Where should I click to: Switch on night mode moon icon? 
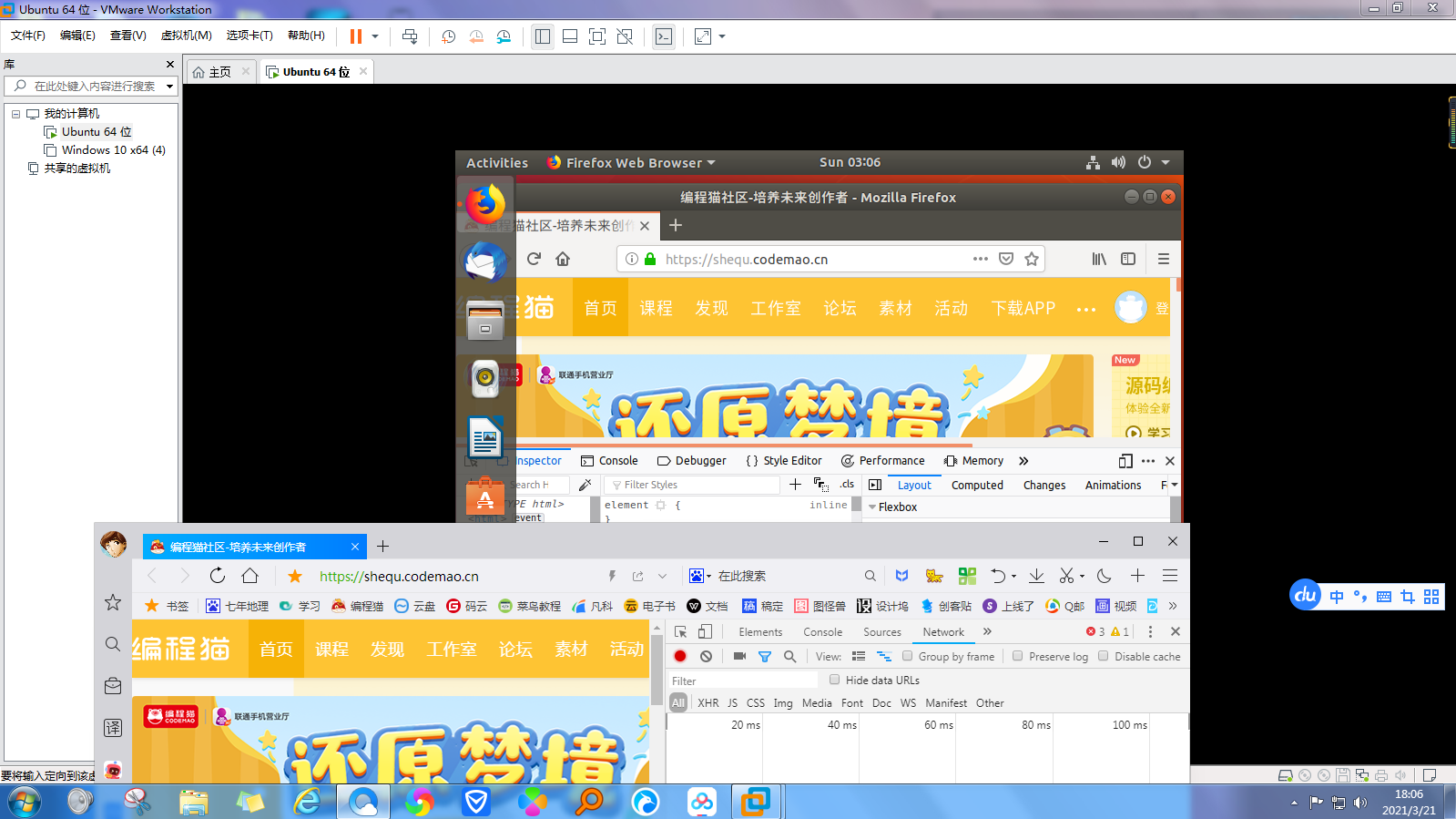[1105, 576]
